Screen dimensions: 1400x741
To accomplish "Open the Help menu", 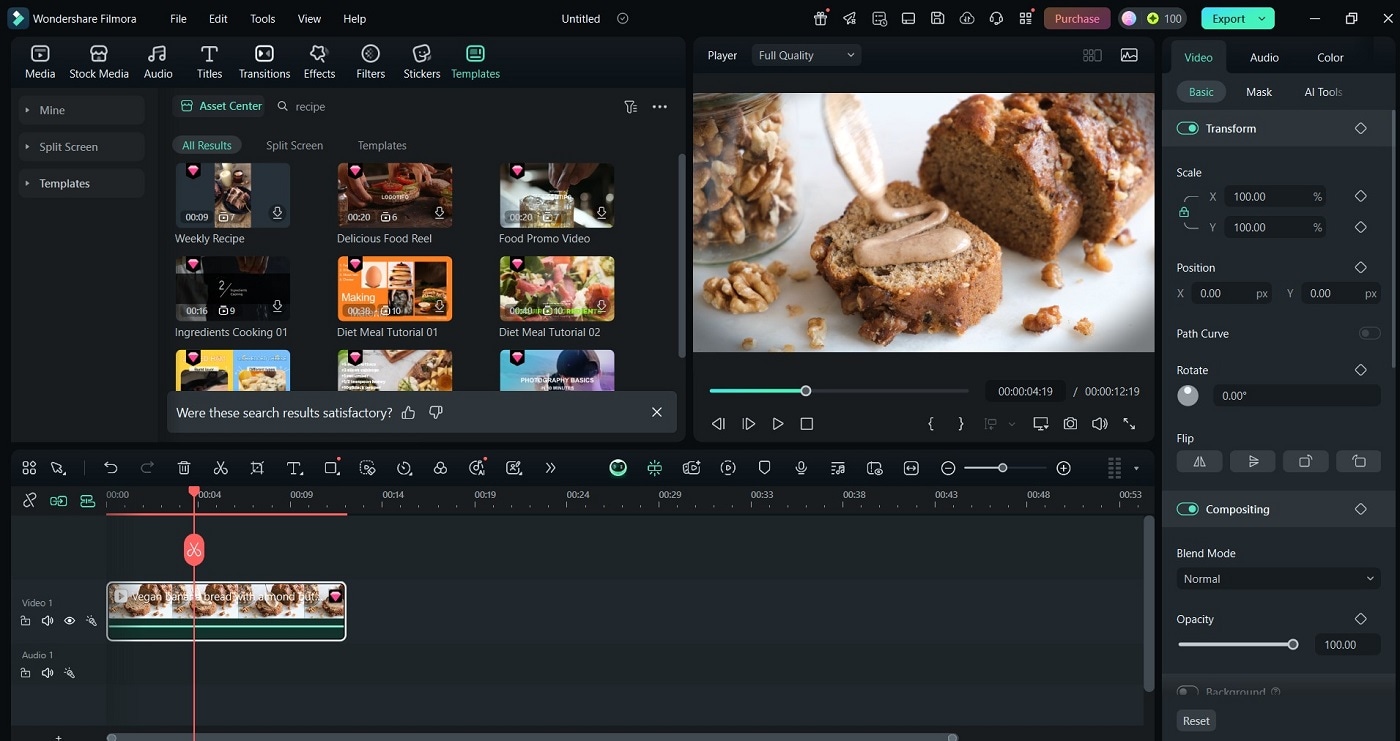I will click(354, 19).
